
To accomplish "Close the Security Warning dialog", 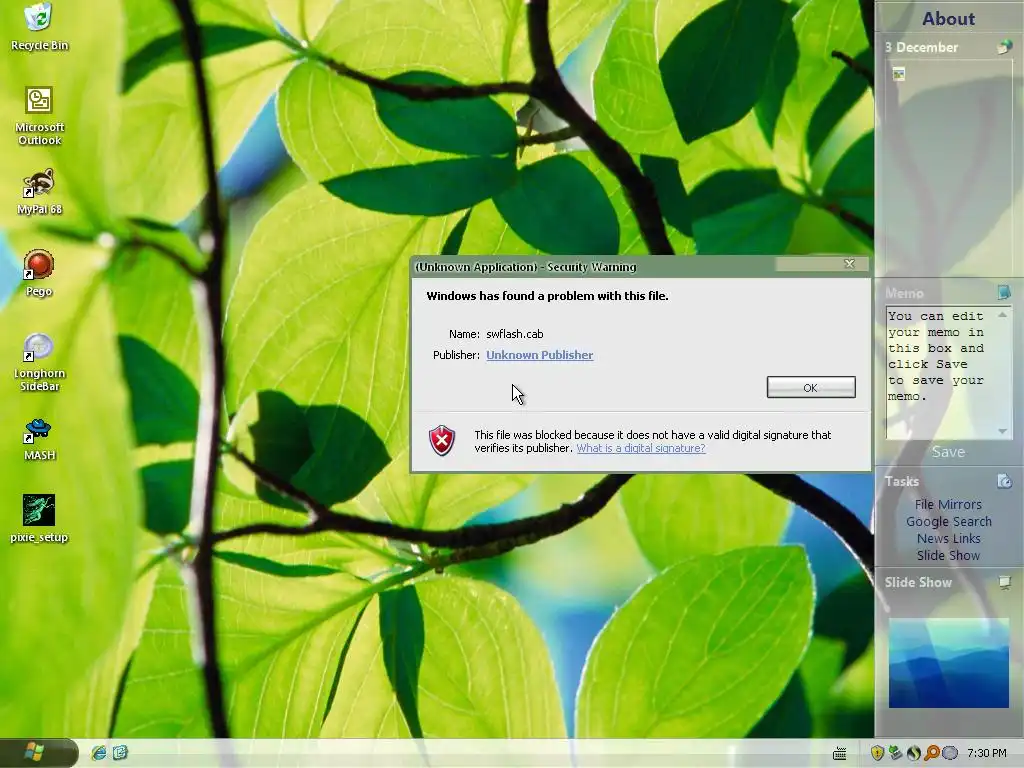I will tap(849, 264).
